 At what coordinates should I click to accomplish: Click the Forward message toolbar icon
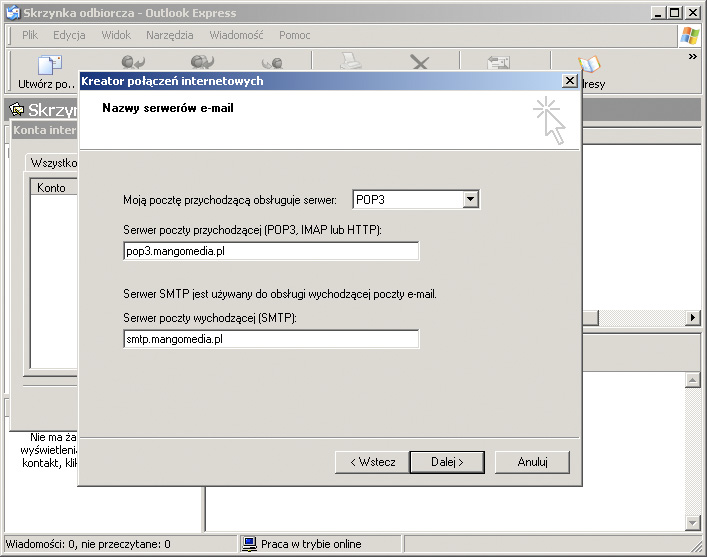[272, 63]
